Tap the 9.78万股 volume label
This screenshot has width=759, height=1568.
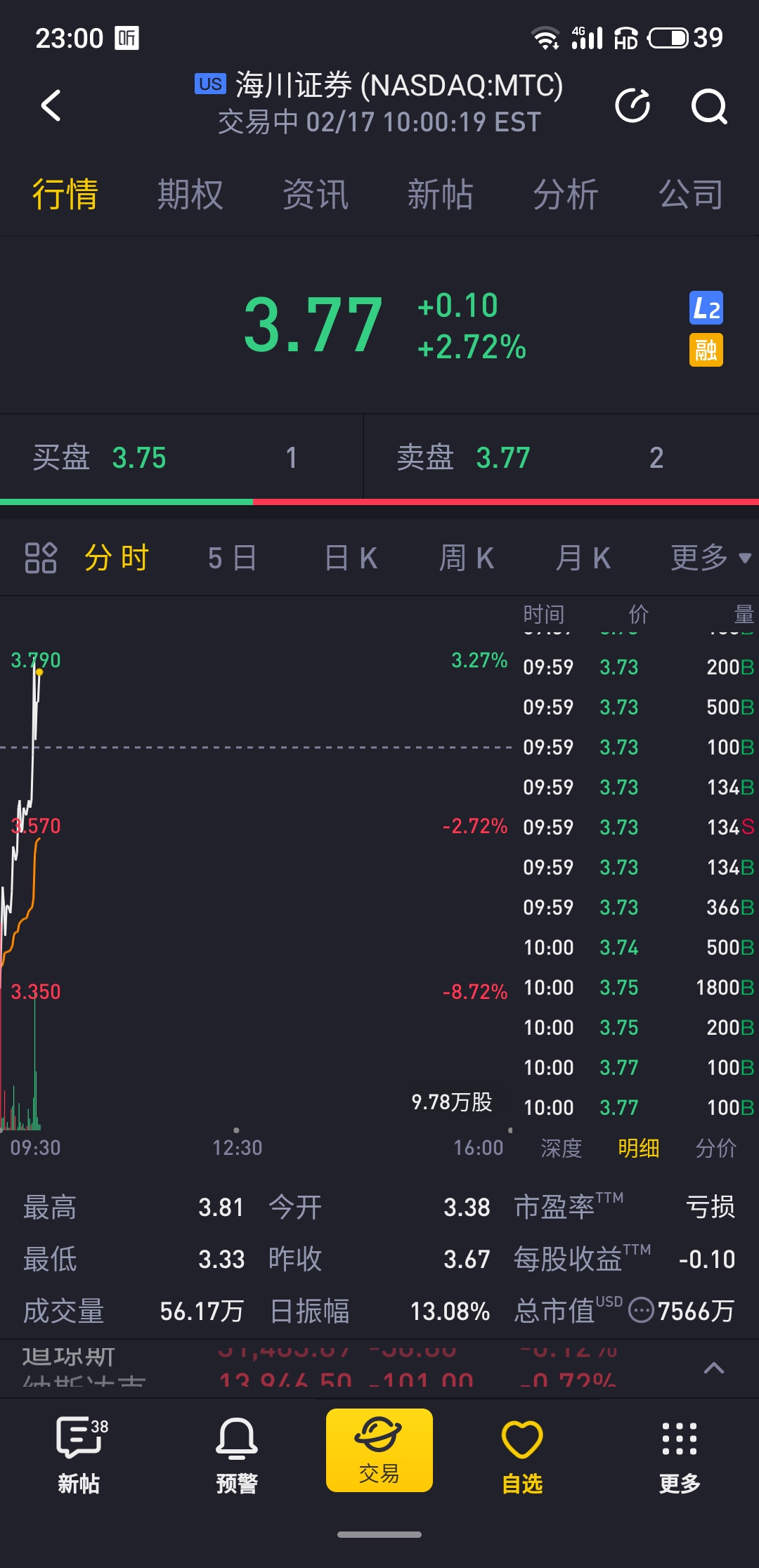(x=452, y=1102)
